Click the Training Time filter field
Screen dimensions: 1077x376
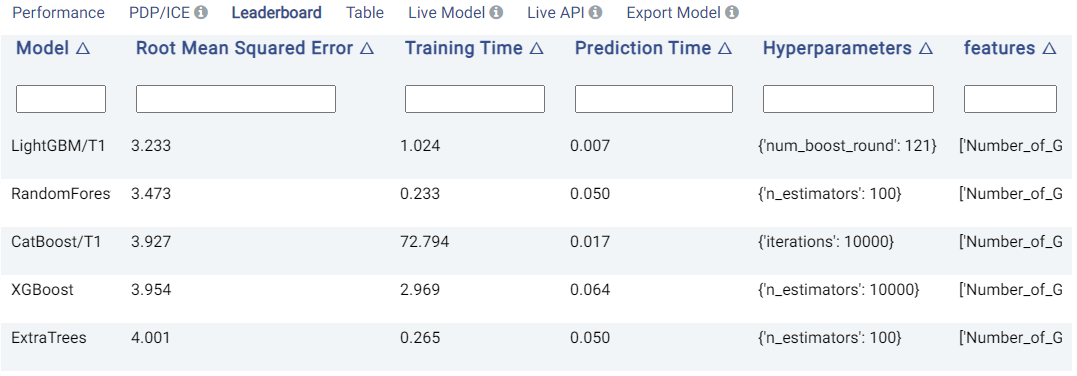[475, 99]
